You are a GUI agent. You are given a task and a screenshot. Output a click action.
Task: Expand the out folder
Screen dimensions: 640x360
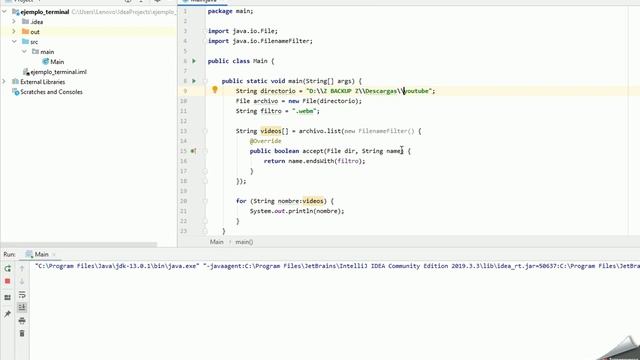pos(14,31)
